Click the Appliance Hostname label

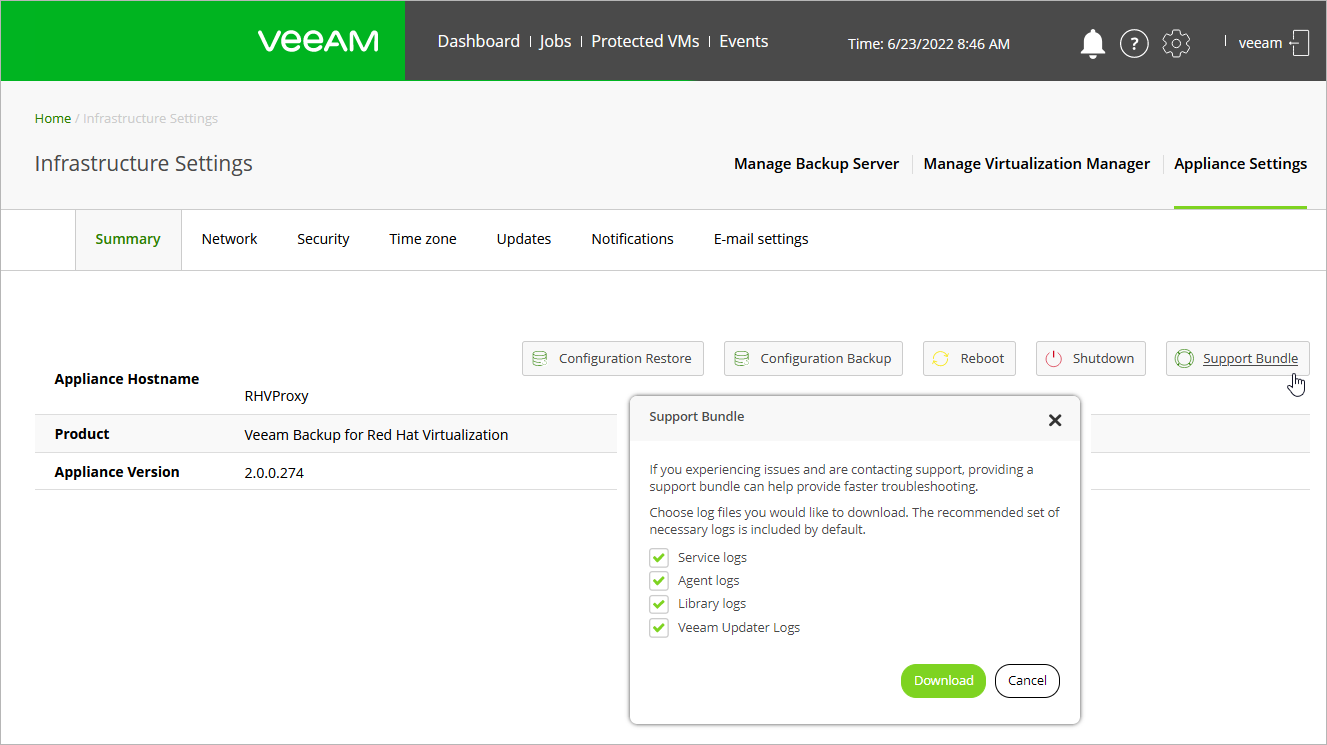point(127,379)
